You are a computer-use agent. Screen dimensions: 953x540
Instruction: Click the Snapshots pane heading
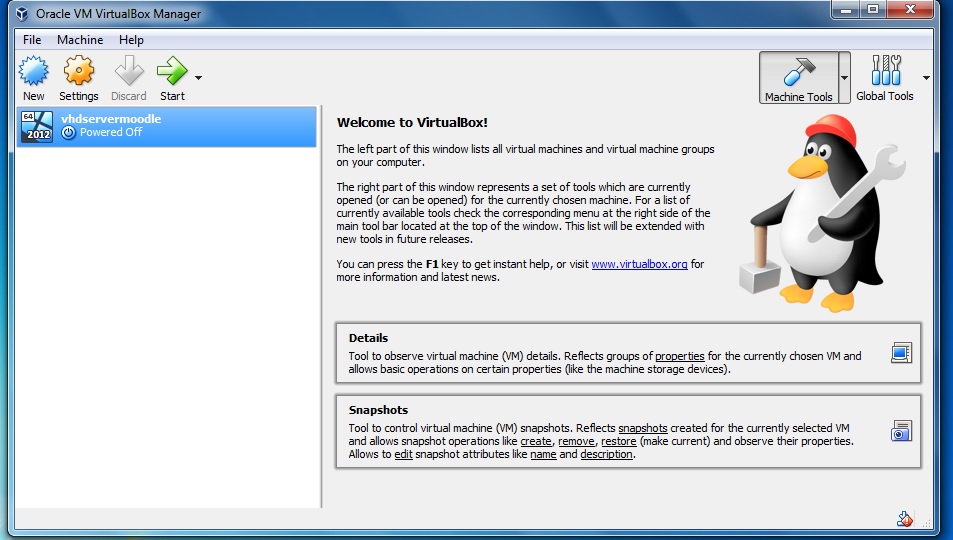click(x=378, y=410)
